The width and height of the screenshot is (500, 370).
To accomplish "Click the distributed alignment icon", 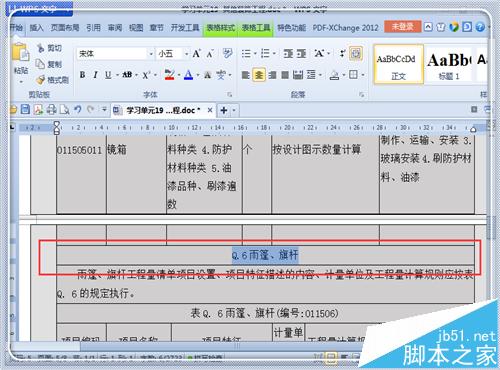I will (x=298, y=75).
